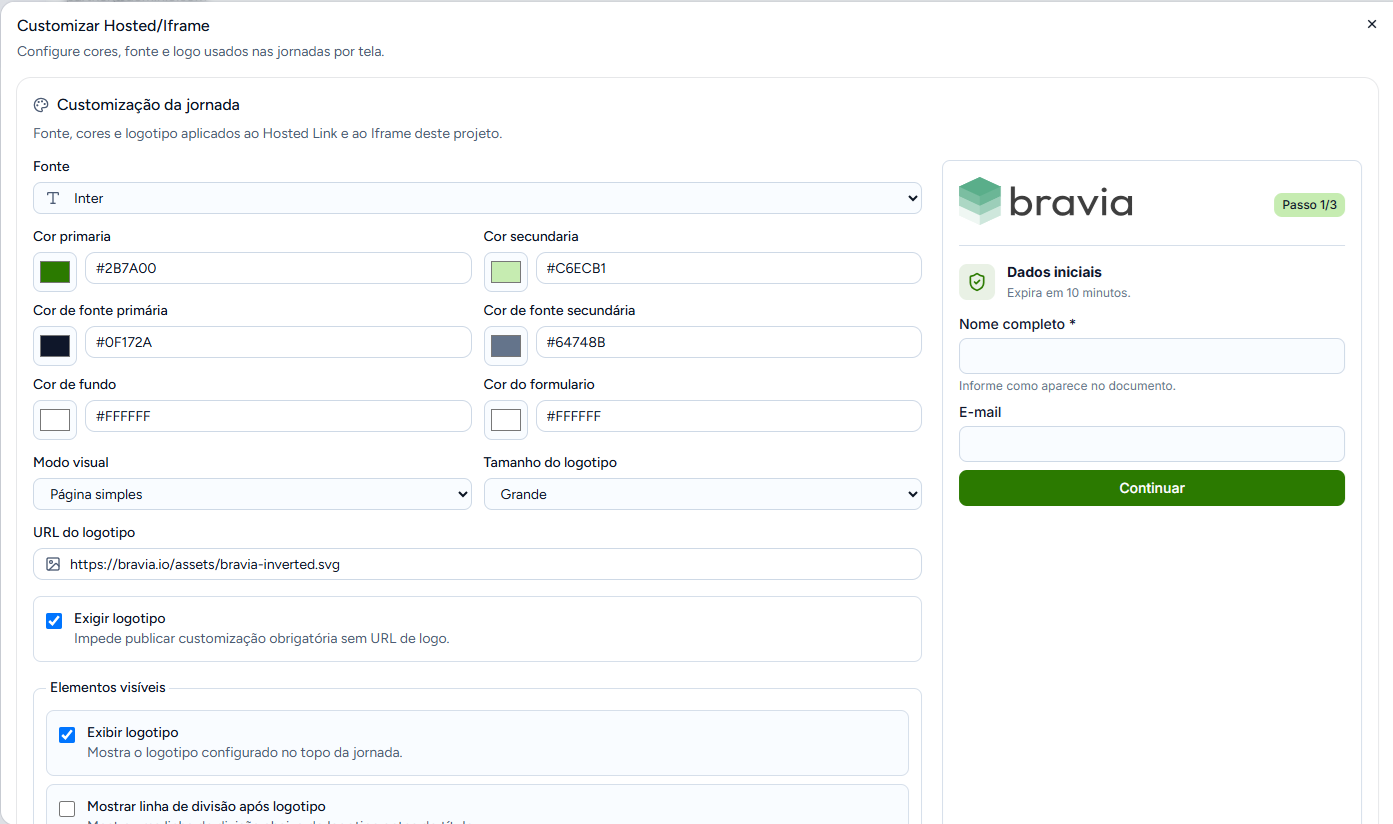Open the Cor primaria green color swatch

point(55,272)
